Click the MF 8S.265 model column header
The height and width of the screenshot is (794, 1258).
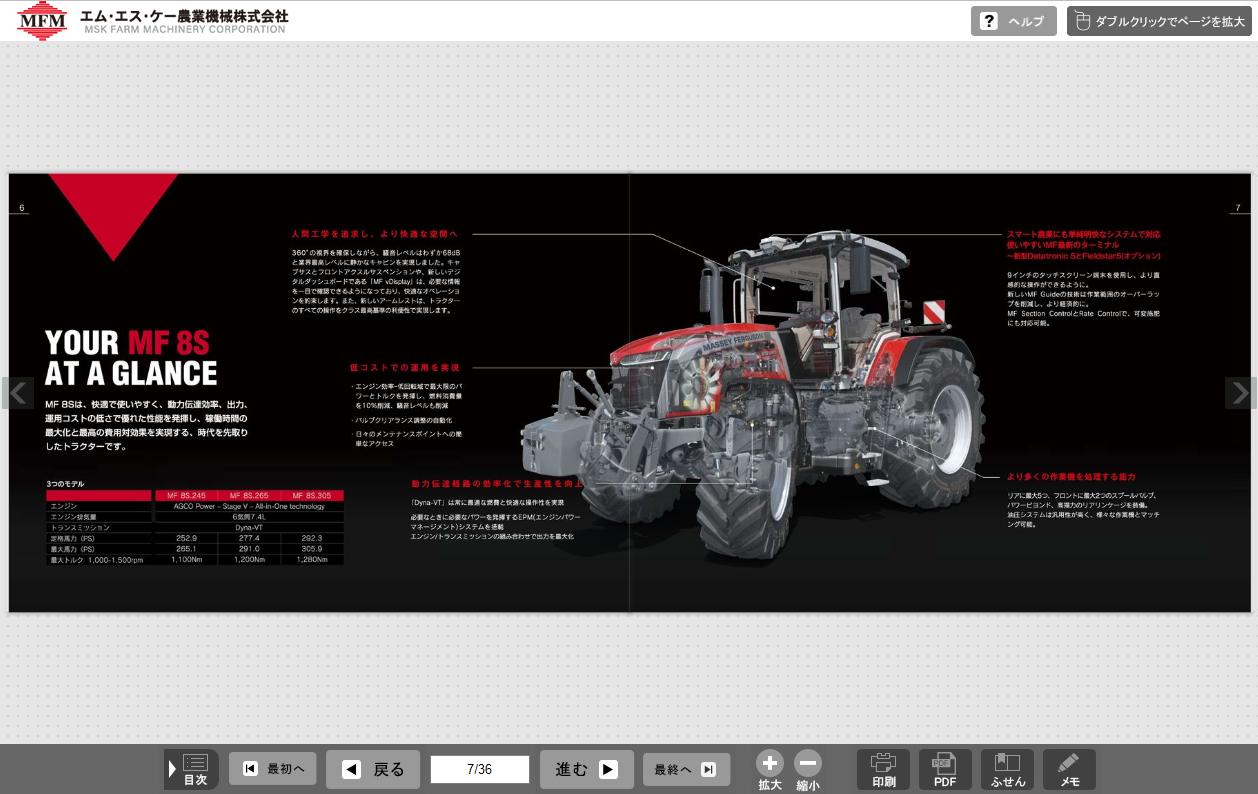pos(249,495)
